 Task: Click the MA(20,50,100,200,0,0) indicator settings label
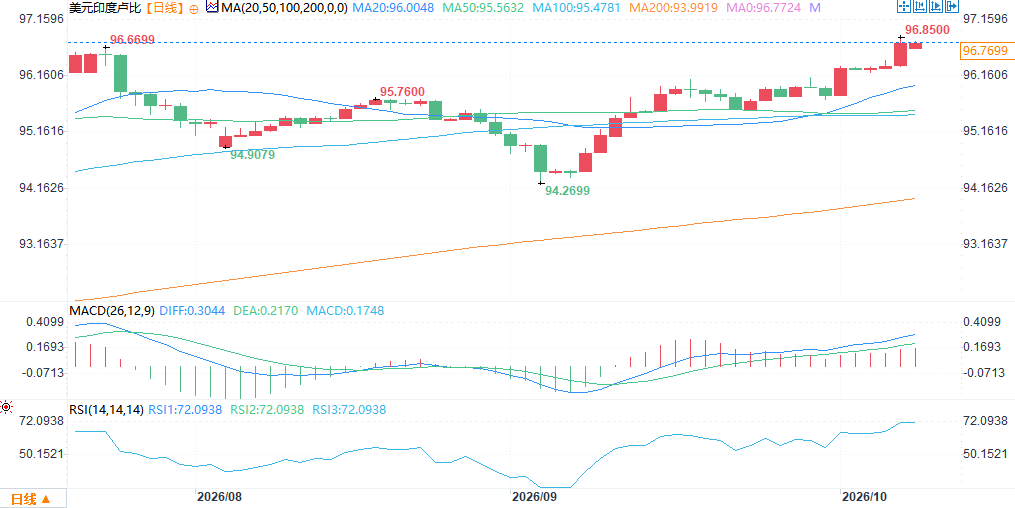click(284, 8)
